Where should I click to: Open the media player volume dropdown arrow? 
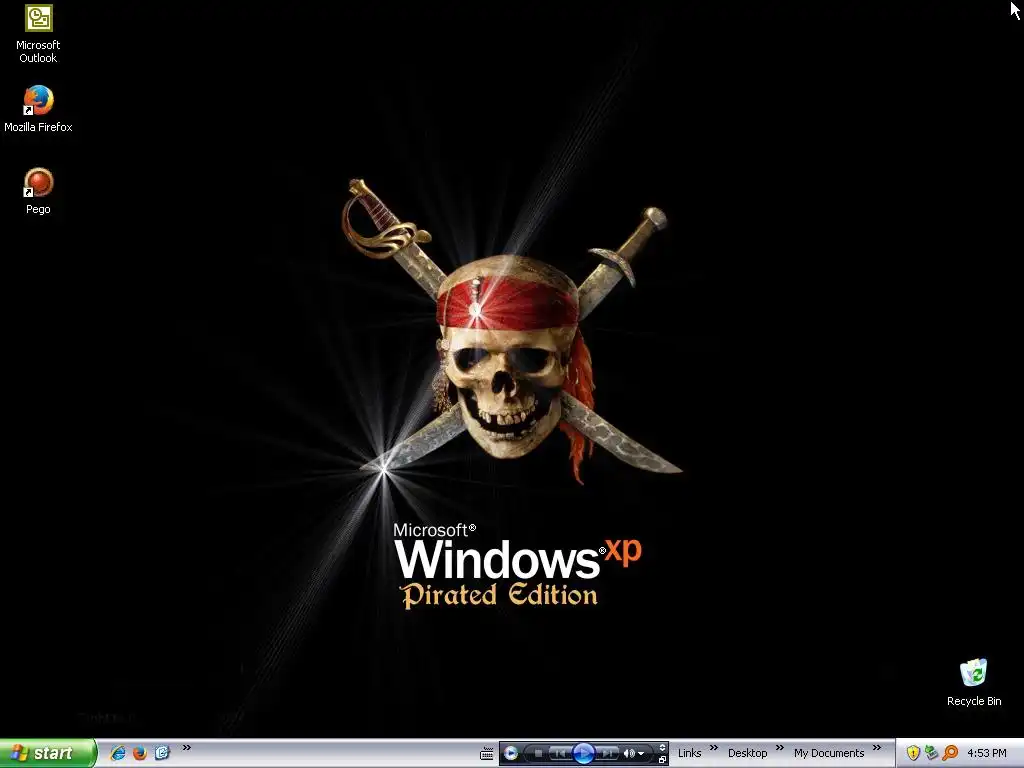coord(641,754)
